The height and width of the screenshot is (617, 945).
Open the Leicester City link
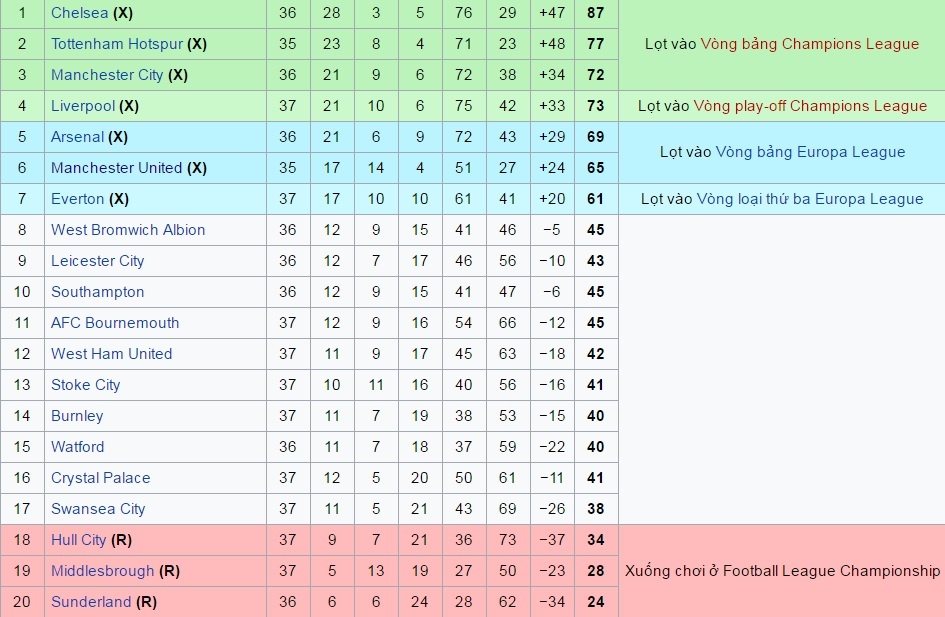click(97, 261)
